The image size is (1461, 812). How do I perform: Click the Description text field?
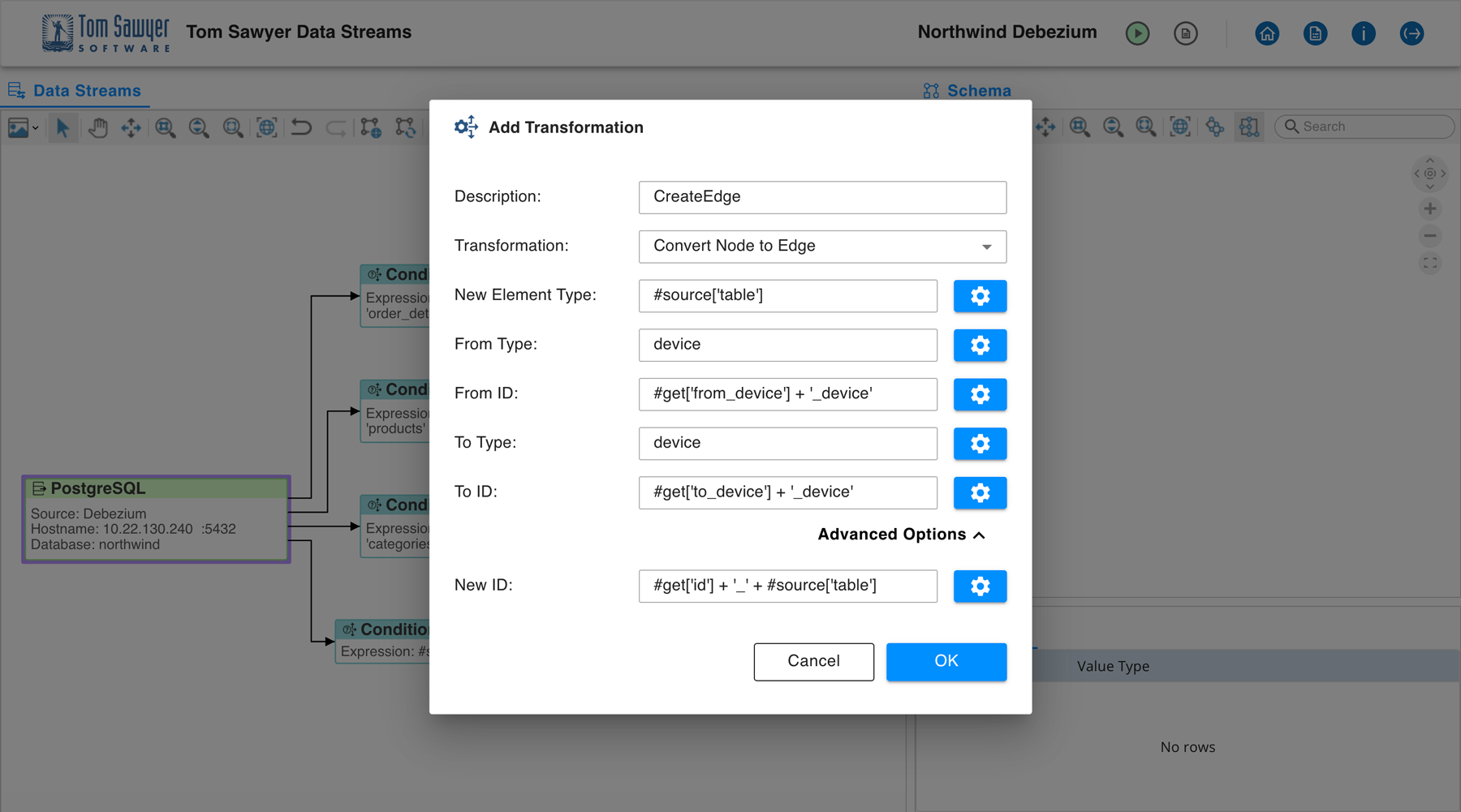[x=822, y=197]
